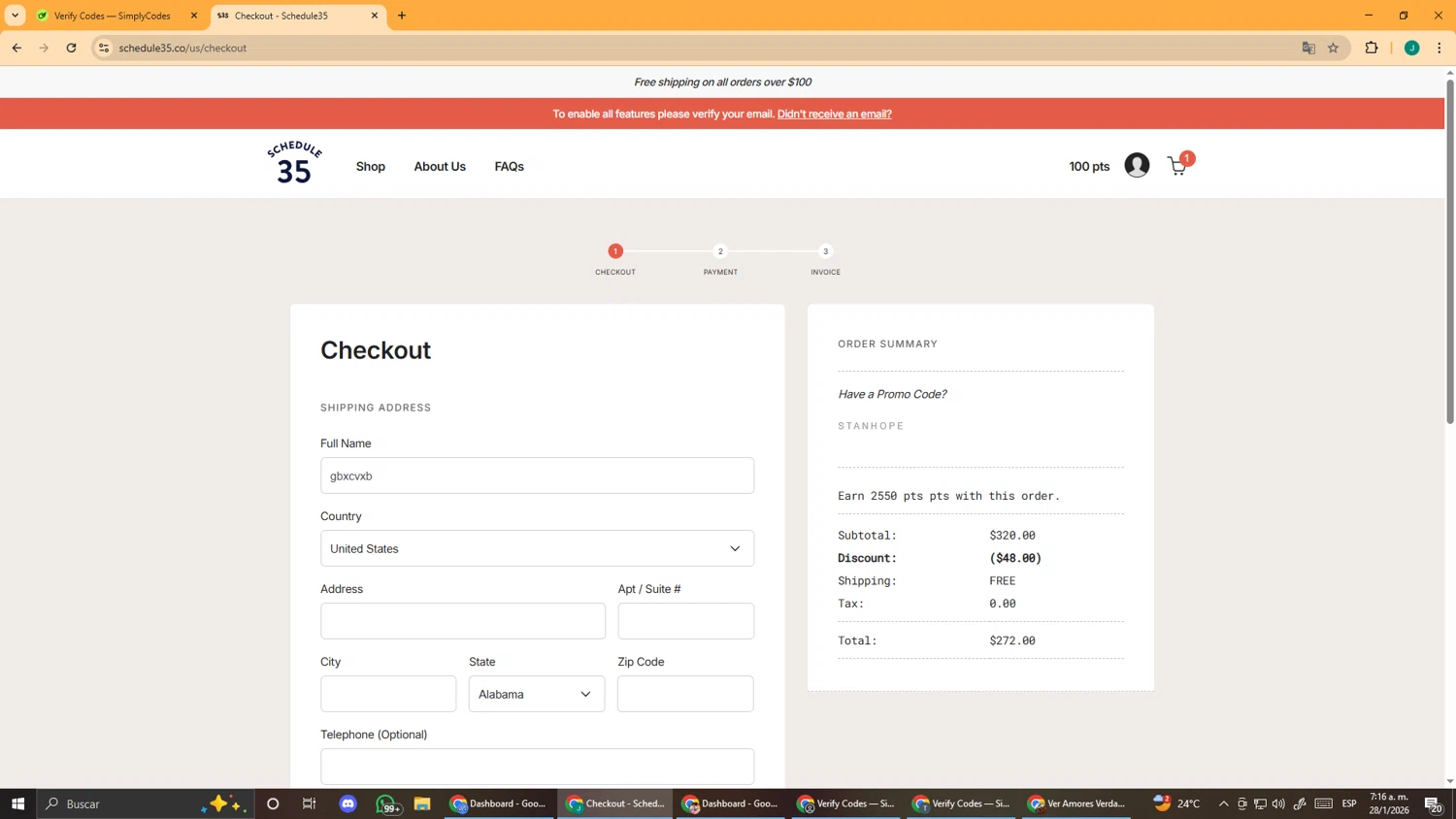
Task: Close the Verify Codes tab
Action: point(193,16)
